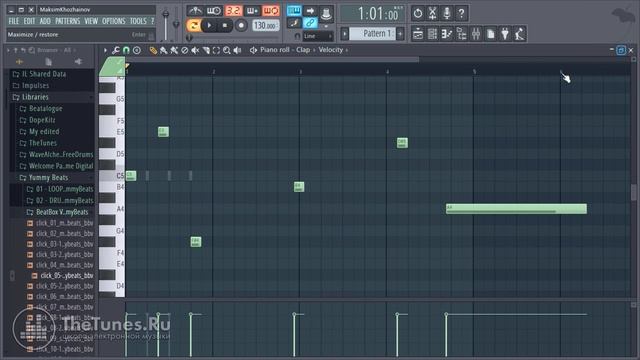
Task: Select the long A4 note
Action: (516, 209)
